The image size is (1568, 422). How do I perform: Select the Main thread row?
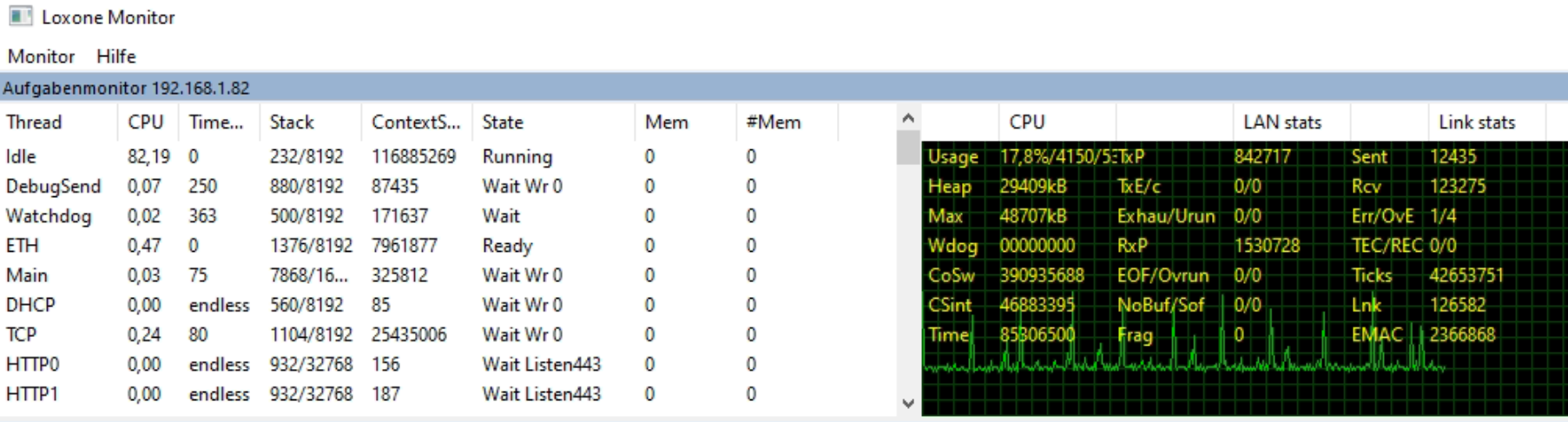(447, 275)
